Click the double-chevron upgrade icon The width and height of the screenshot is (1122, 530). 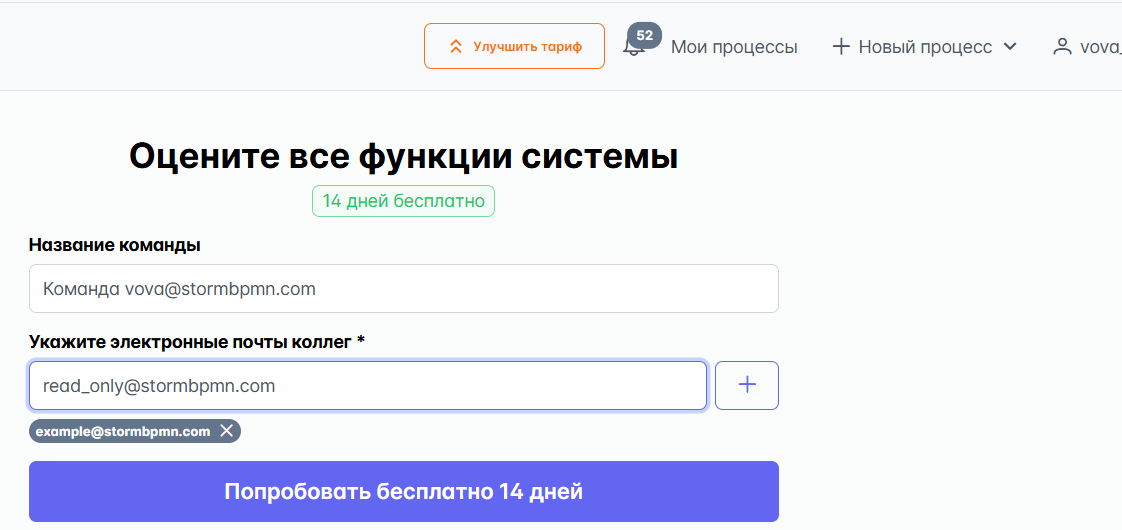coord(456,47)
